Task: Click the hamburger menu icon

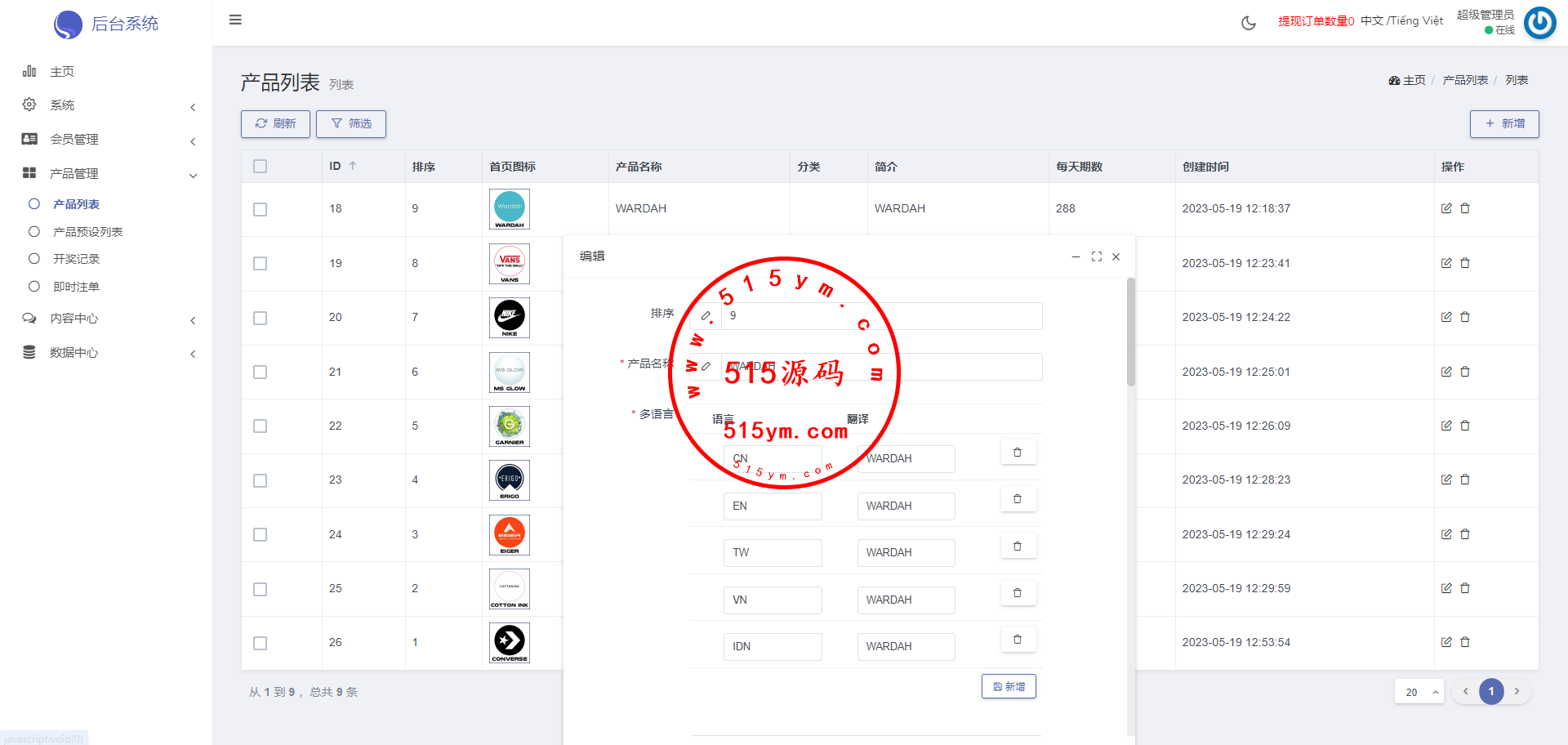Action: pos(235,20)
